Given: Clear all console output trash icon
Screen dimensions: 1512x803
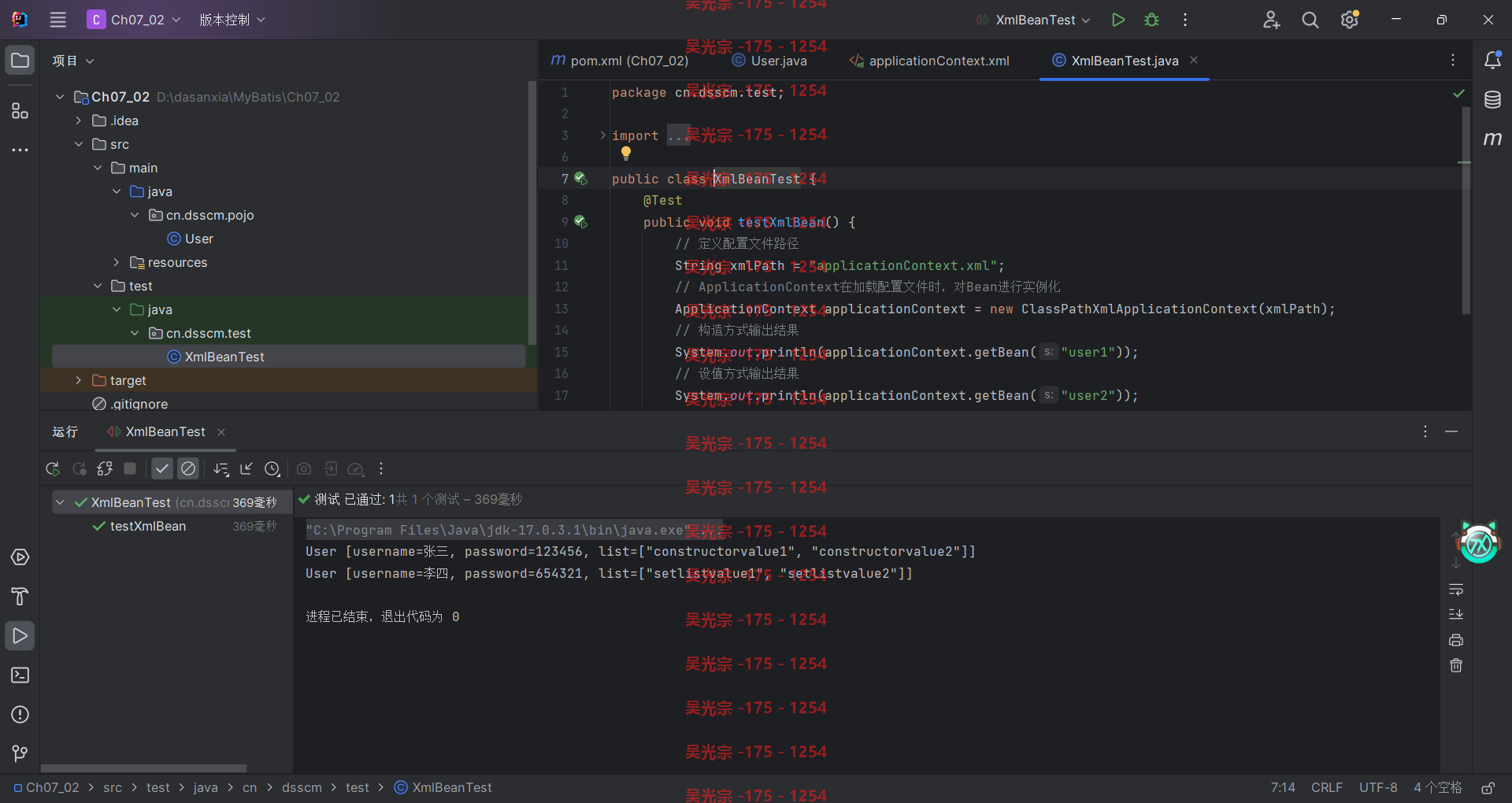Looking at the screenshot, I should (1456, 666).
